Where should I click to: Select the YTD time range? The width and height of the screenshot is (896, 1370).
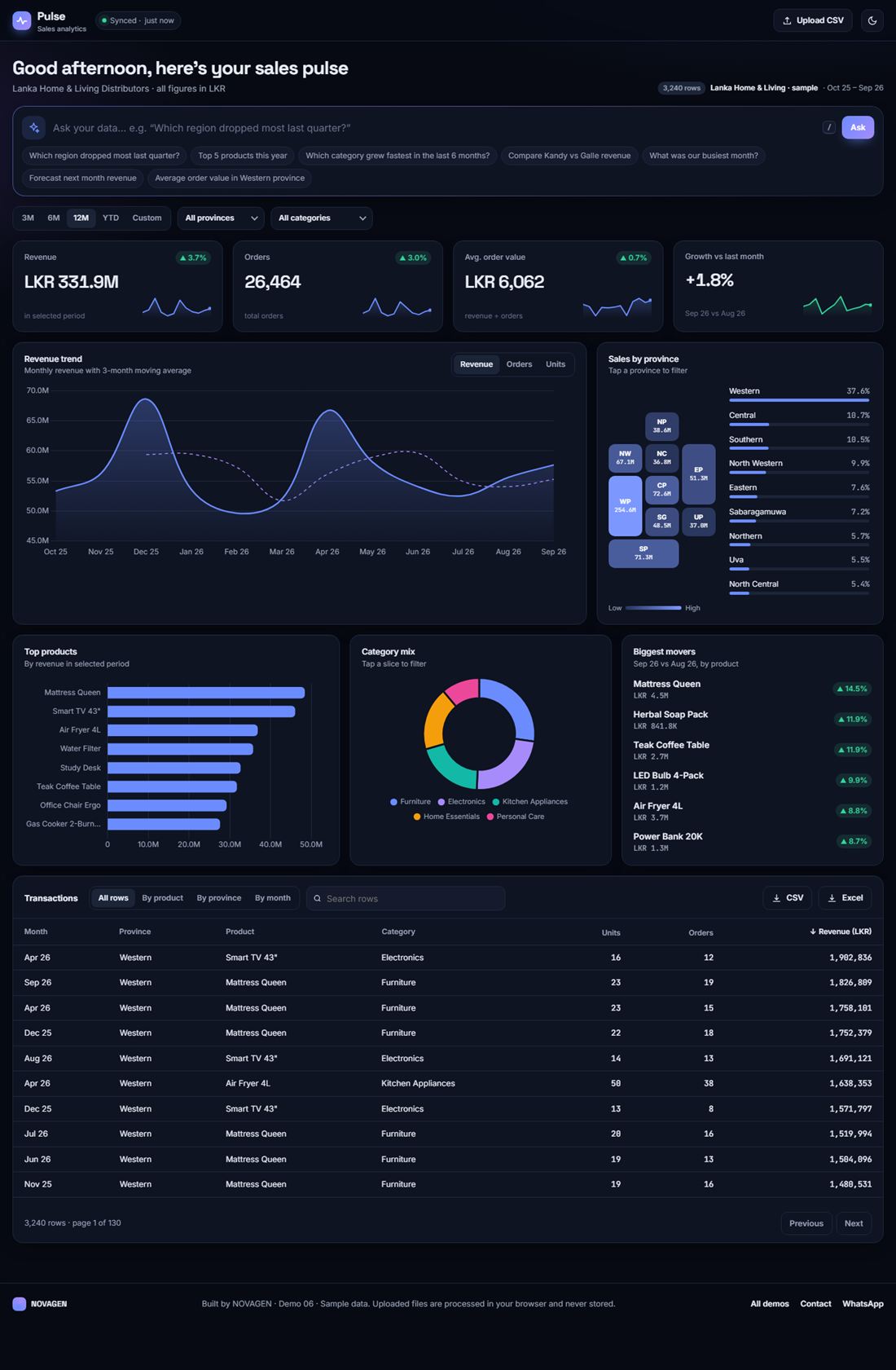pyautogui.click(x=111, y=218)
